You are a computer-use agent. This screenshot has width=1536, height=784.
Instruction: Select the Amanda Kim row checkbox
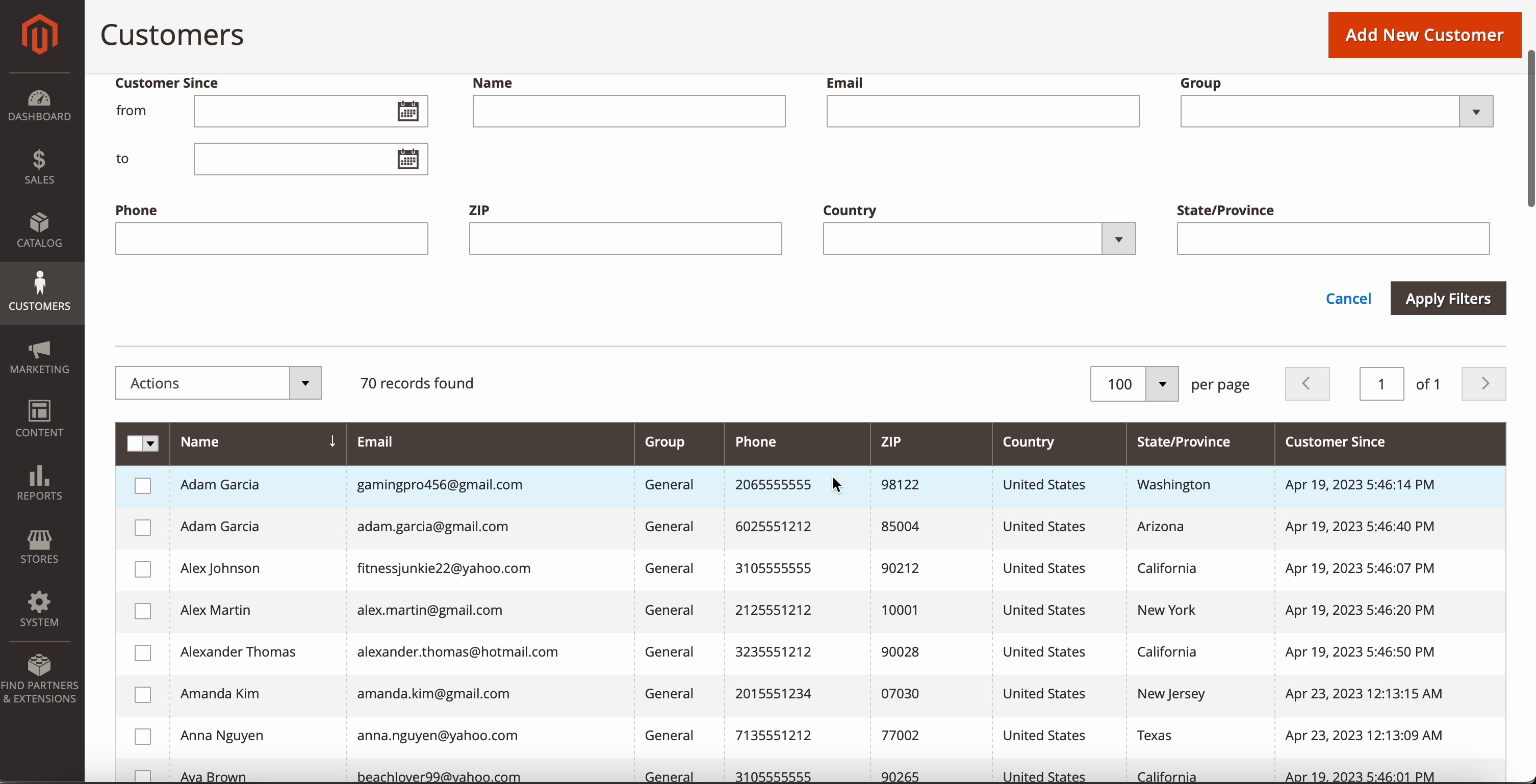[142, 694]
